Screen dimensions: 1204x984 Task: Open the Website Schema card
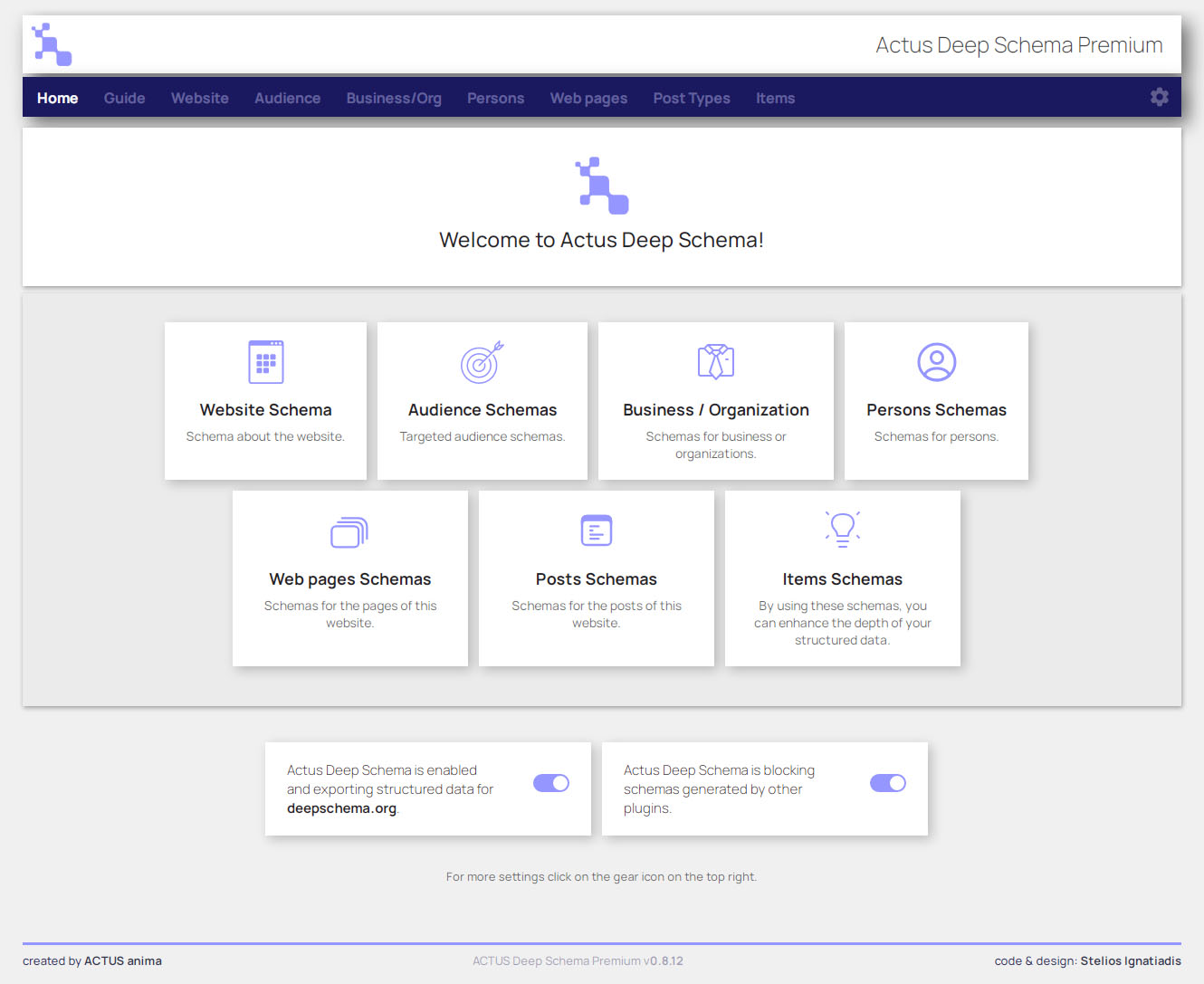(265, 400)
